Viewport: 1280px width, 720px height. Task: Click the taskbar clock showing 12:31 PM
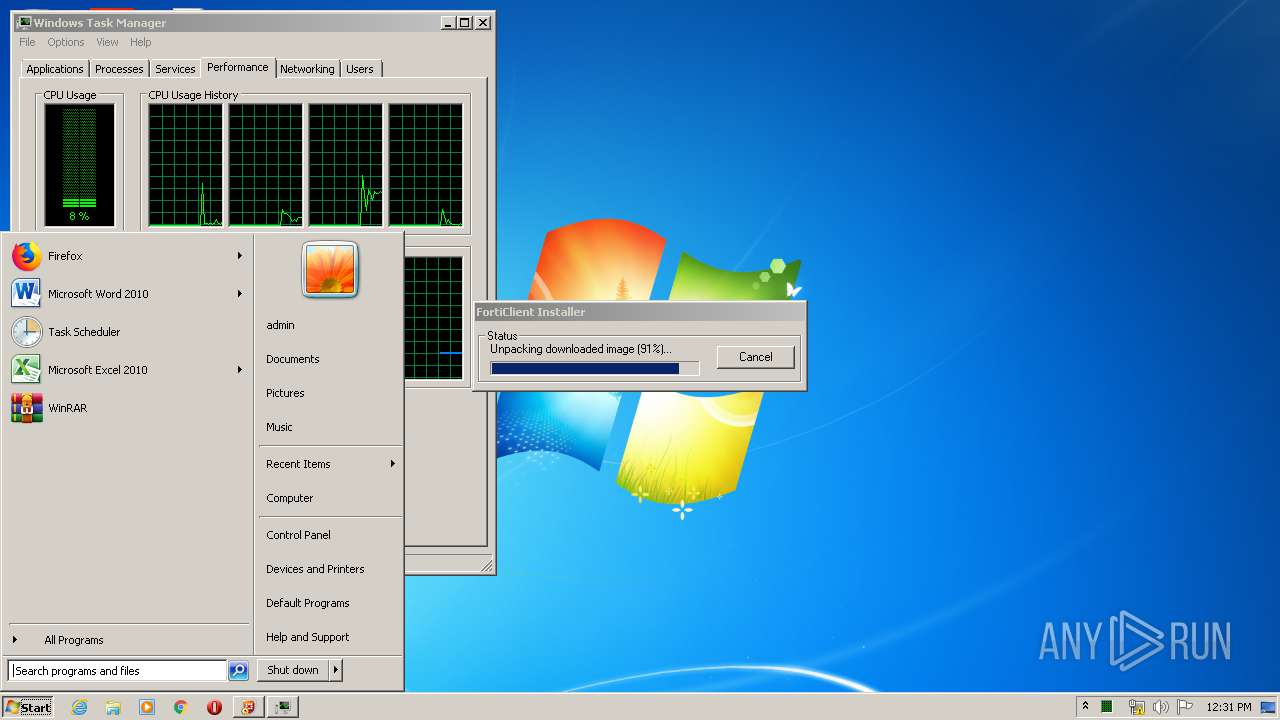[1229, 707]
